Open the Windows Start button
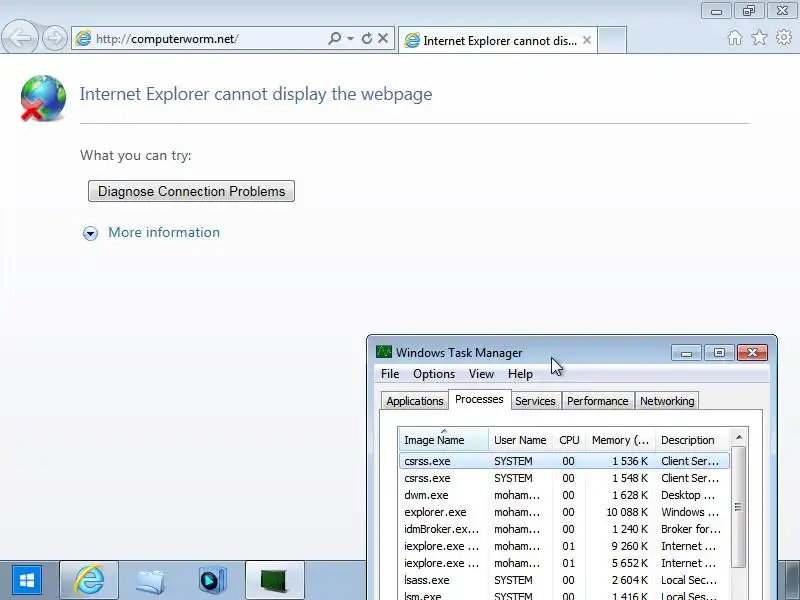 (27, 580)
